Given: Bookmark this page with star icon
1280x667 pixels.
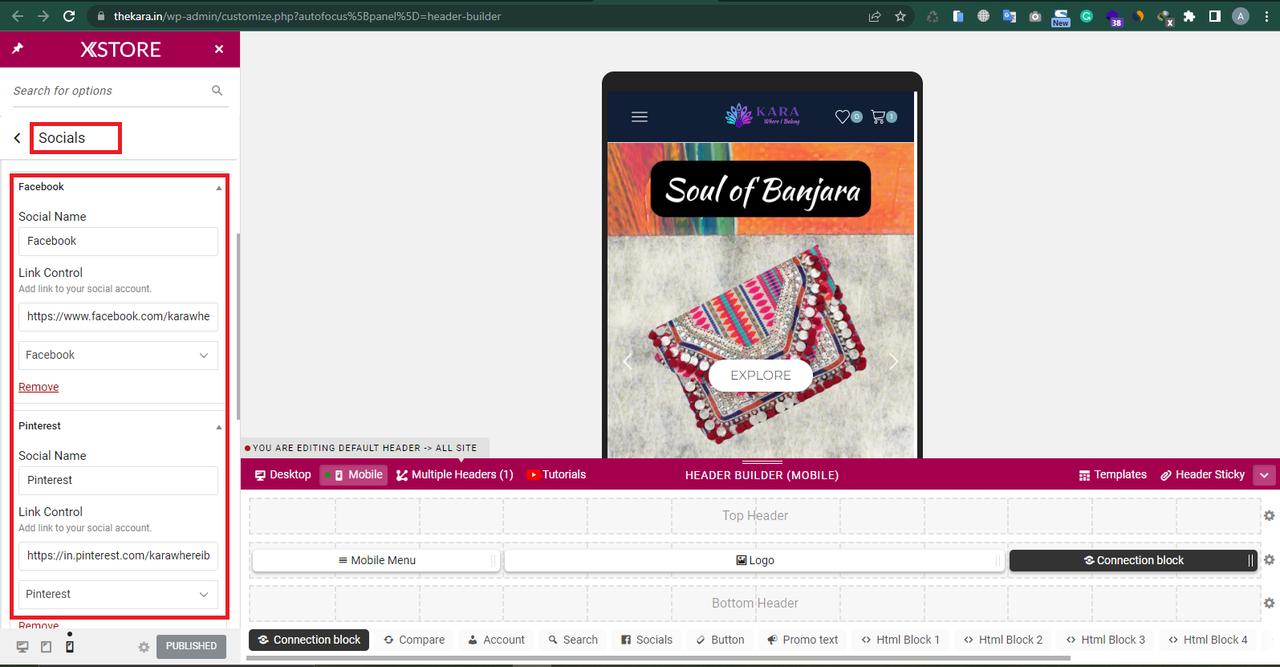Looking at the screenshot, I should [900, 16].
